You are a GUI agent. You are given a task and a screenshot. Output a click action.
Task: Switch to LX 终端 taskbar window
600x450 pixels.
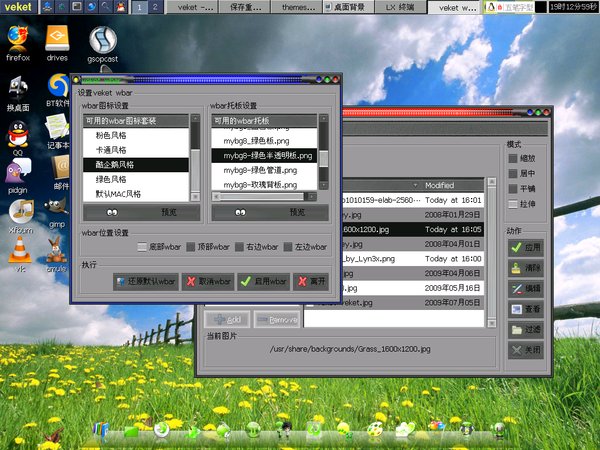[400, 8]
